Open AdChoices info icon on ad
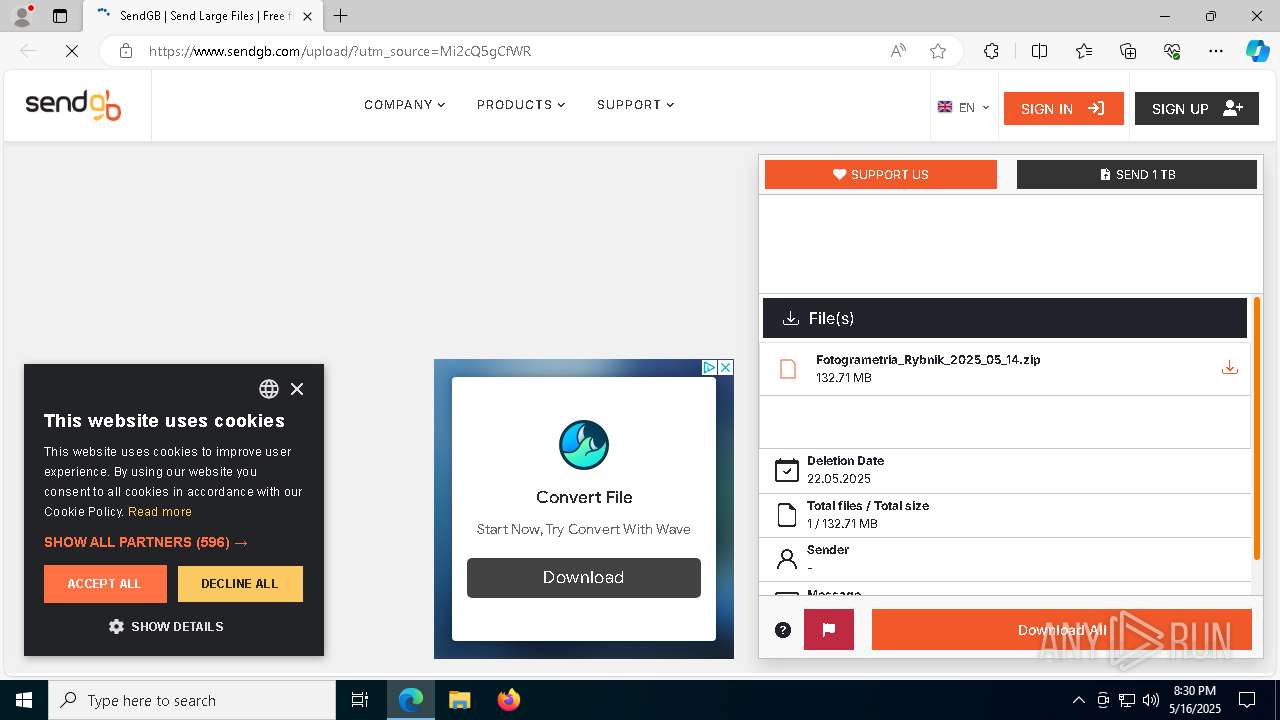The image size is (1280, 720). (x=709, y=367)
